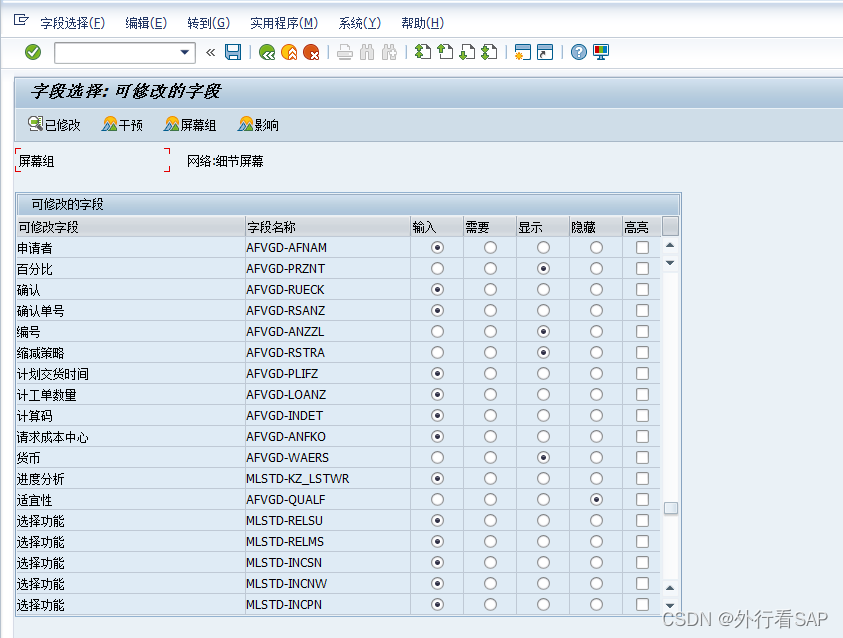Click the First Page icon
This screenshot has width=843, height=638.
pos(423,52)
